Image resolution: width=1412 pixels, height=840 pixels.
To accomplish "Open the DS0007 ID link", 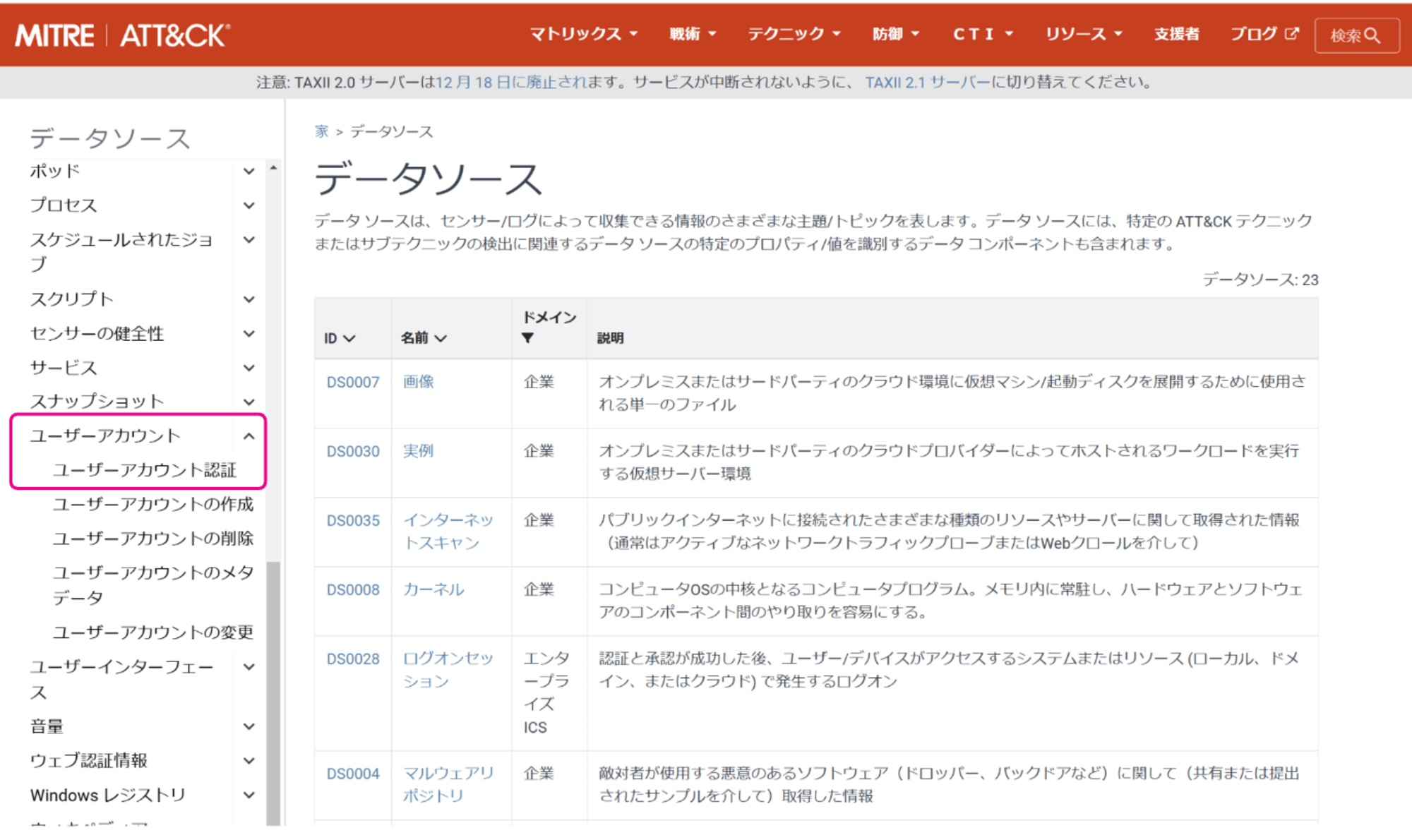I will point(353,383).
